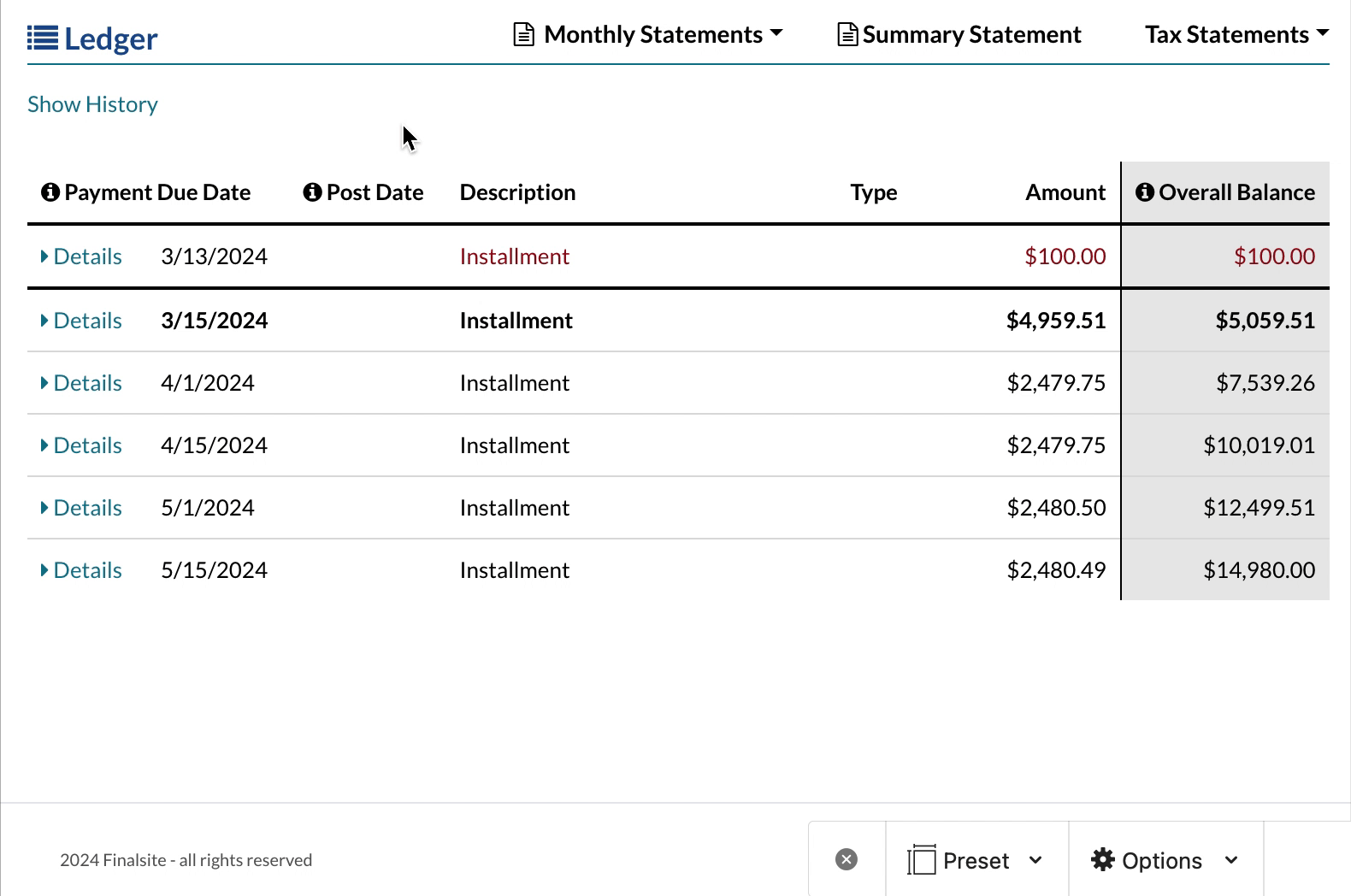Show Details for the 4/15/2024 payment
The height and width of the screenshot is (896, 1351).
coord(82,445)
